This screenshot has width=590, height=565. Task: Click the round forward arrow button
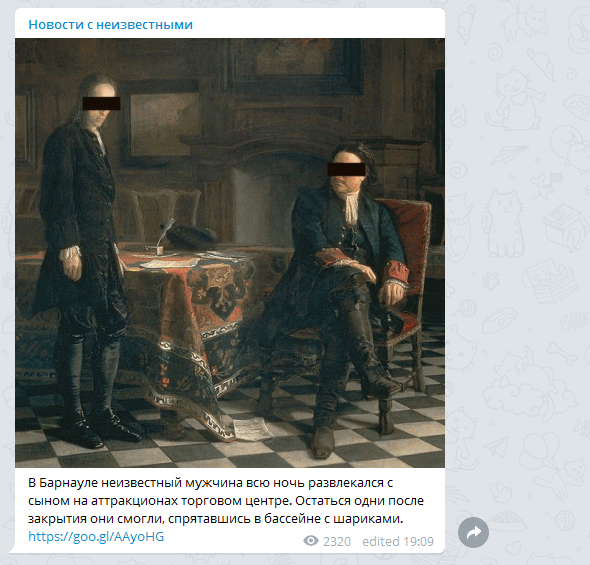[x=473, y=532]
